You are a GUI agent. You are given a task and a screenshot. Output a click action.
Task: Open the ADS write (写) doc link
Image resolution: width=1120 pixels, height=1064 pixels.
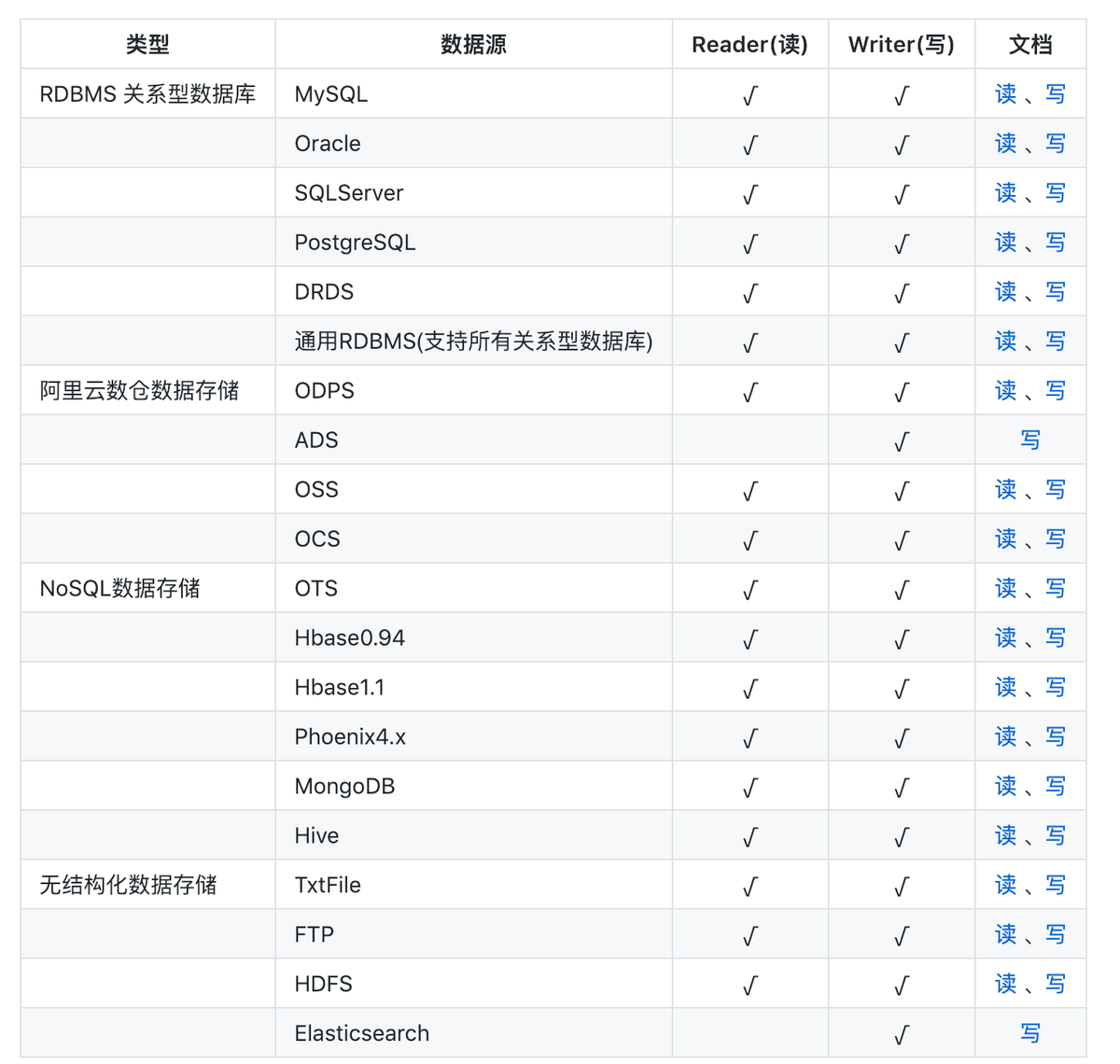[x=1030, y=441]
